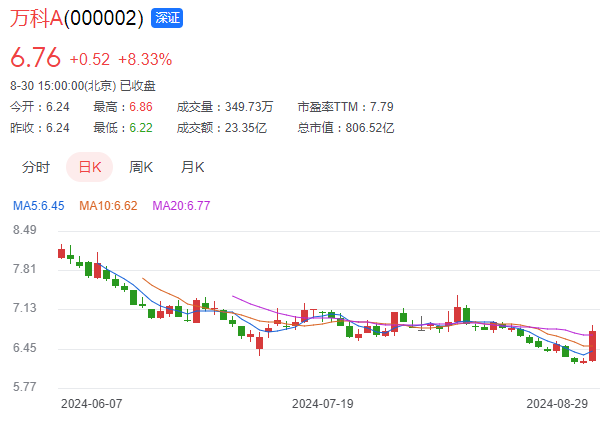Click the current price 6.76
The image size is (616, 427).
[x=35, y=58]
